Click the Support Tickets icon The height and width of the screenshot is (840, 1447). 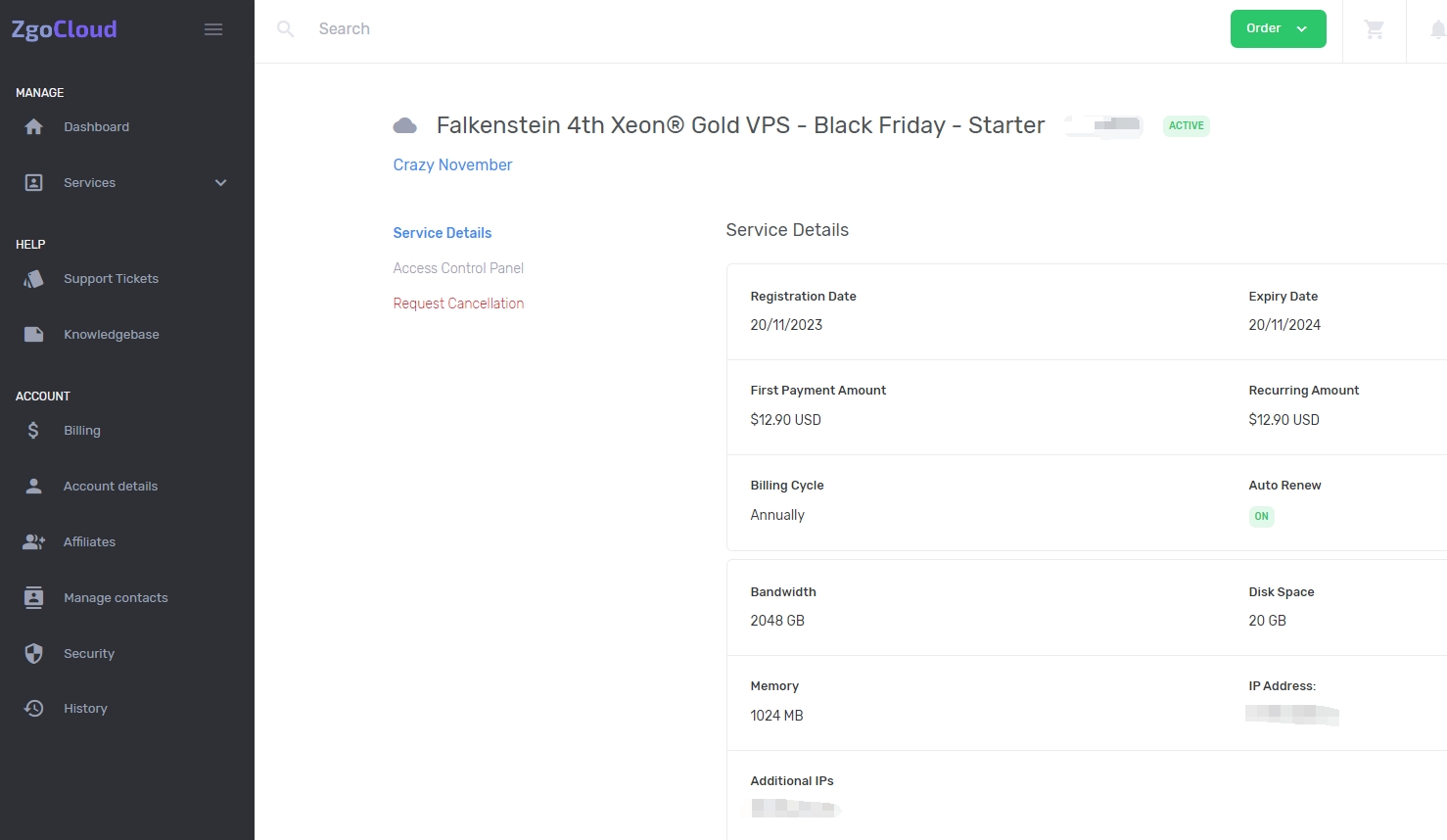[33, 279]
